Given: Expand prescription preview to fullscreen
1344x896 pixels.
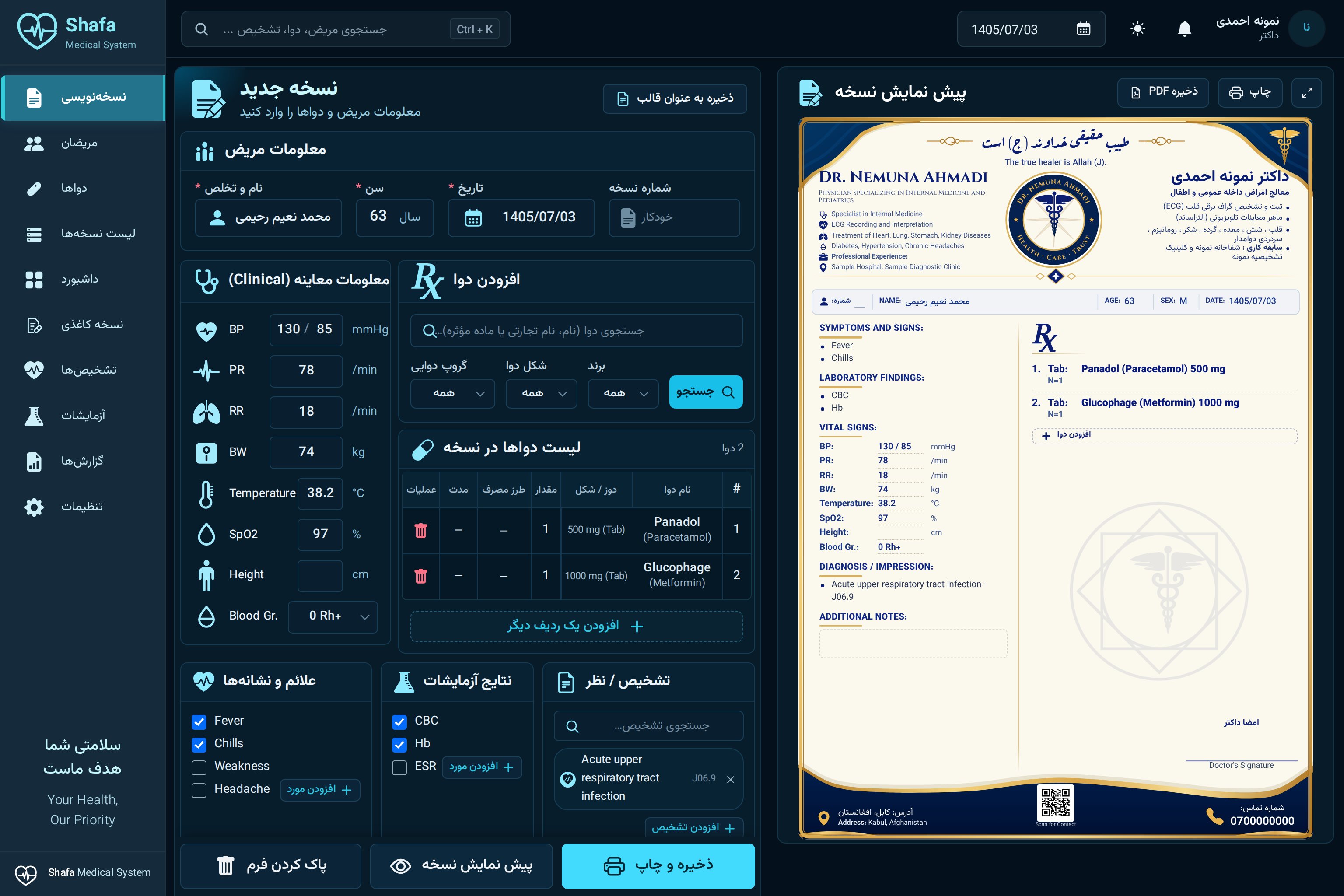Looking at the screenshot, I should tap(1306, 93).
